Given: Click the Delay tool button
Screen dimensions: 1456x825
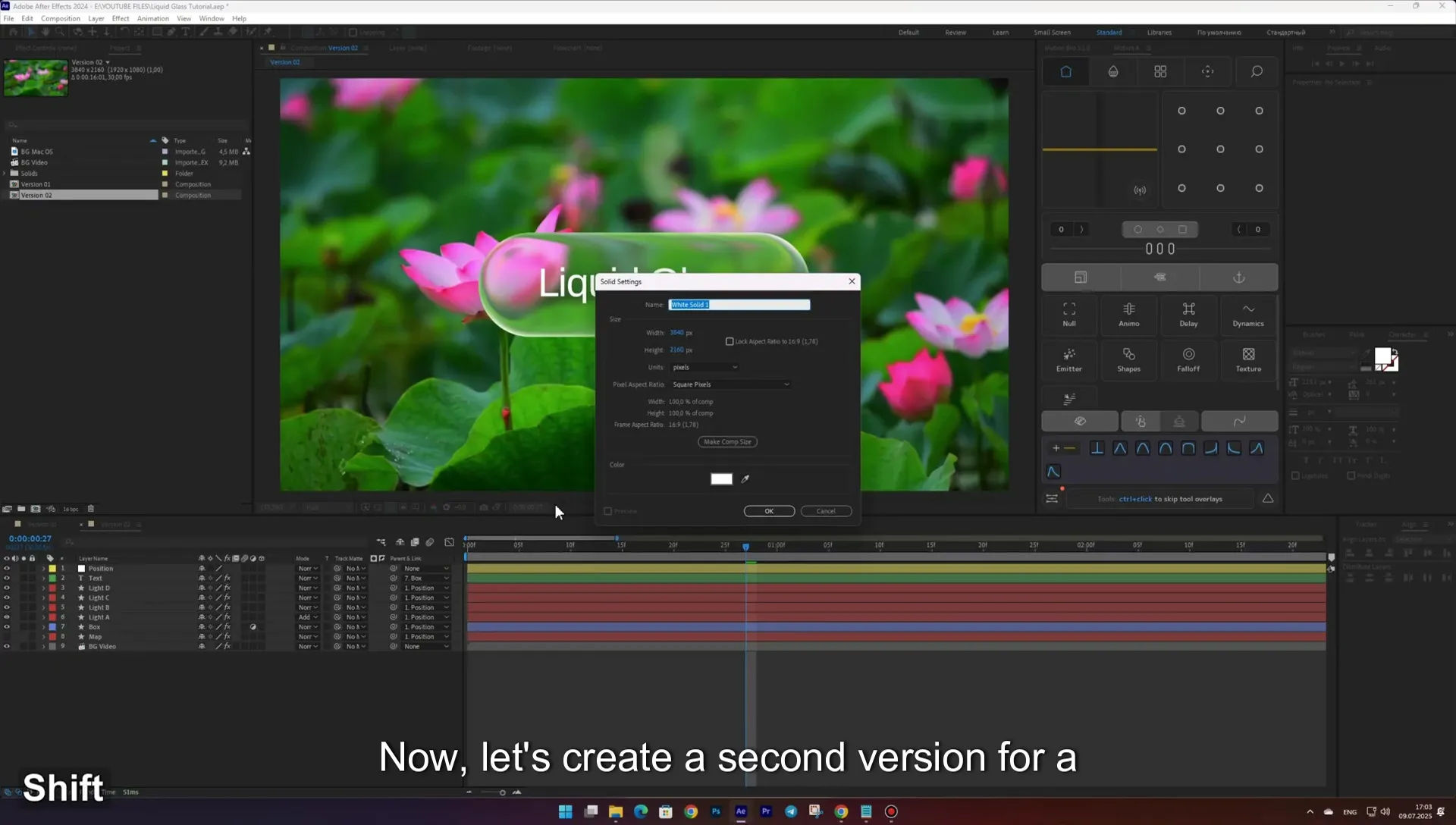Looking at the screenshot, I should point(1188,314).
